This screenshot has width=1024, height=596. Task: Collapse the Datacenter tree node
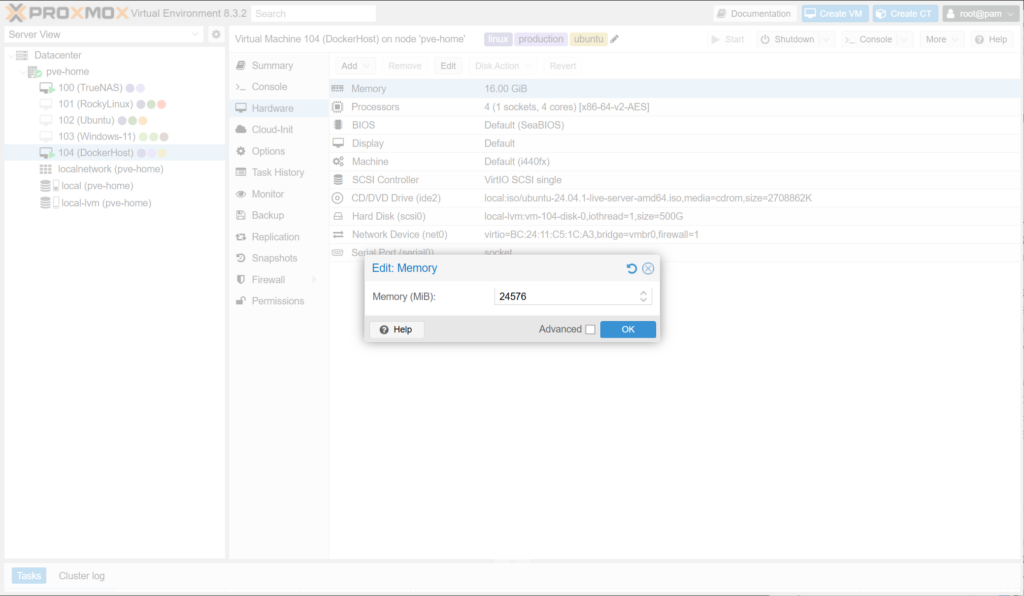[10, 55]
